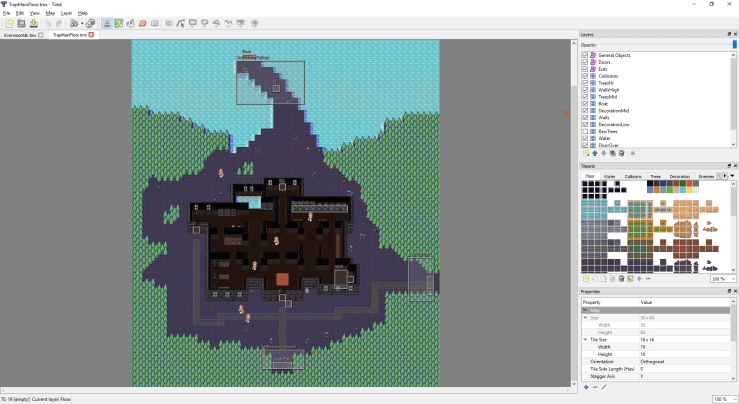This screenshot has height=404, width=739.
Task: Select the Bucket Fill tool
Action: pos(131,23)
